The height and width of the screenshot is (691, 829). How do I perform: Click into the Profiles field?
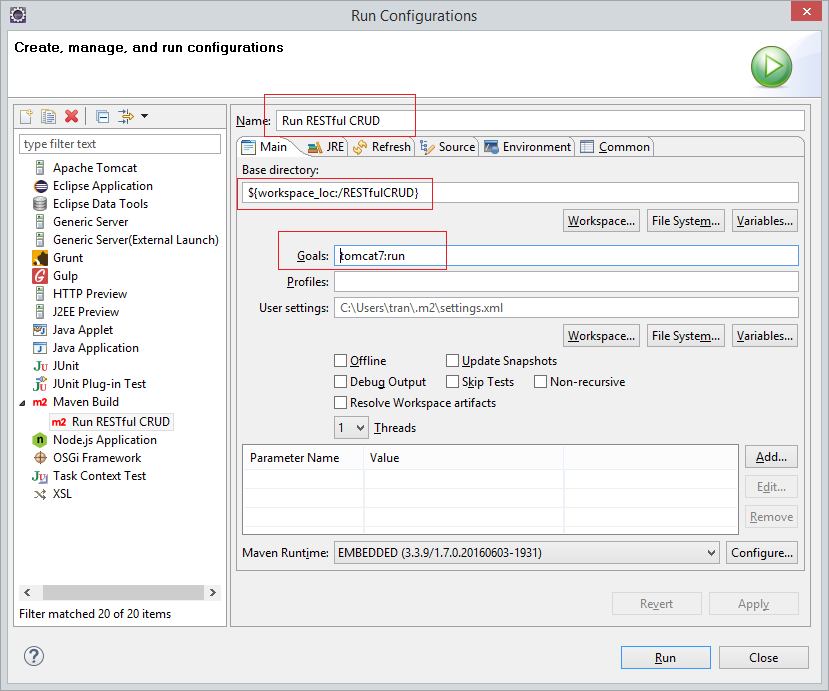(566, 282)
